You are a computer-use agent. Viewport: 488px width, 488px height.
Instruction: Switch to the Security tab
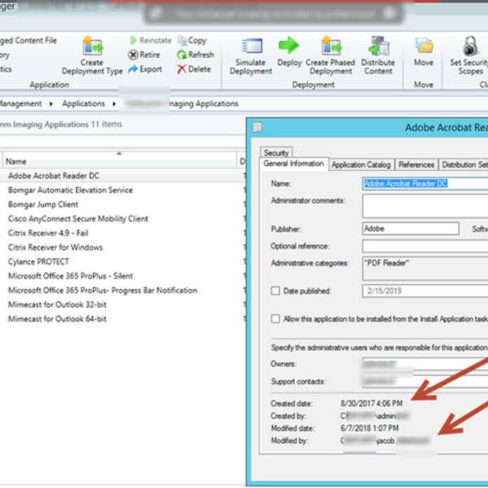point(276,153)
